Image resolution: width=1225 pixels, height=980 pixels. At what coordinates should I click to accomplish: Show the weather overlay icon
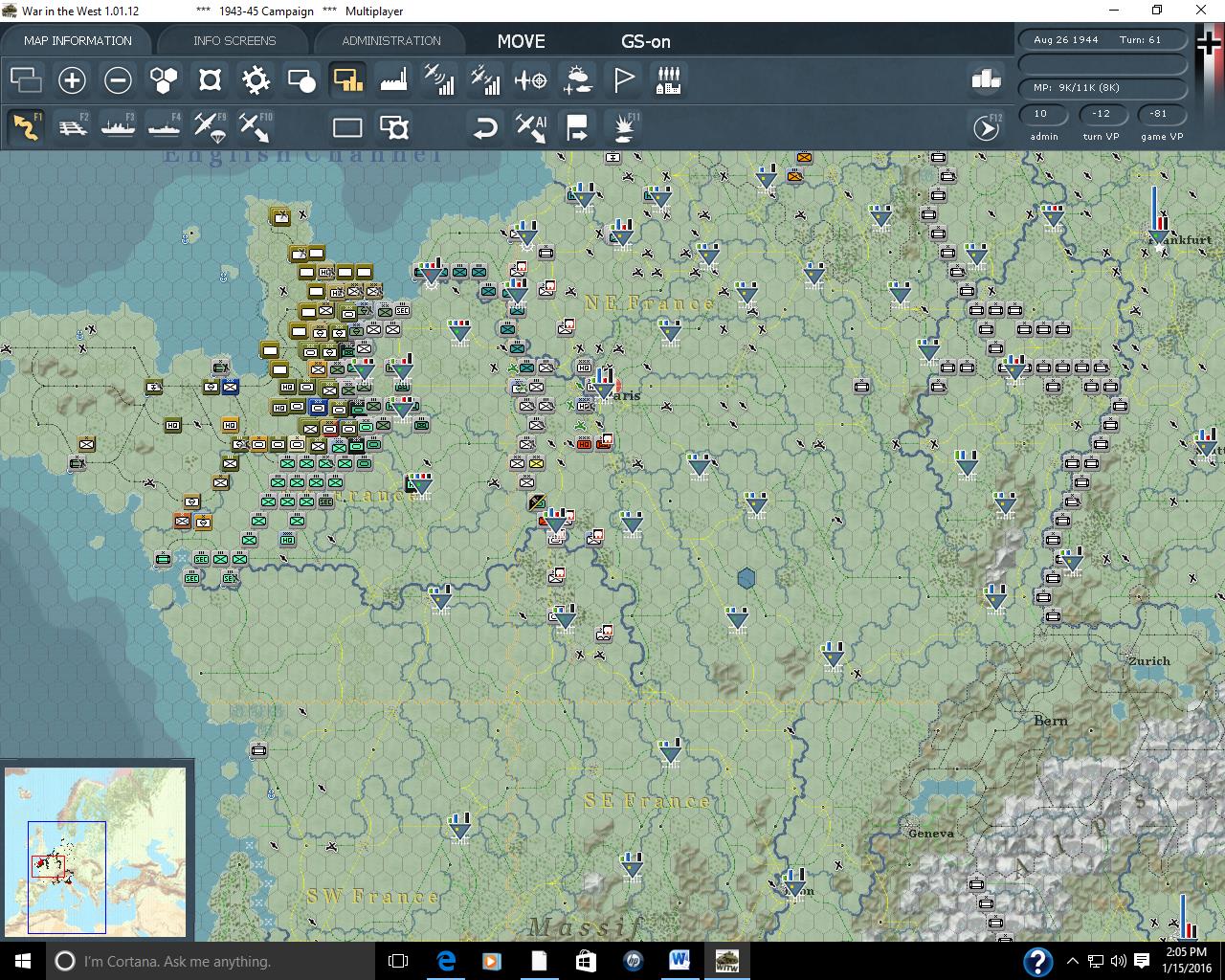577,80
